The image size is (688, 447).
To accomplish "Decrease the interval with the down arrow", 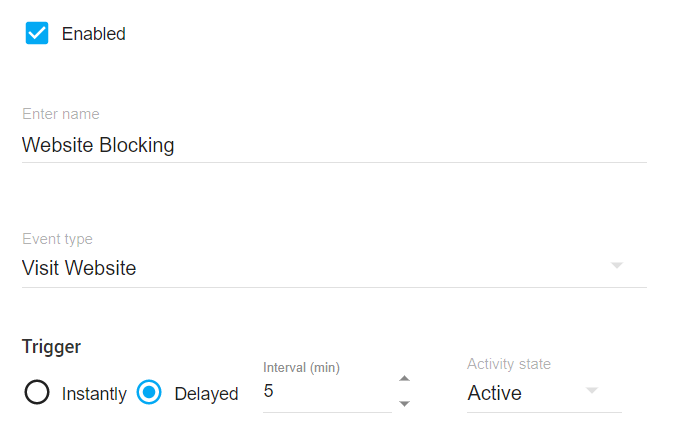I will [x=404, y=403].
